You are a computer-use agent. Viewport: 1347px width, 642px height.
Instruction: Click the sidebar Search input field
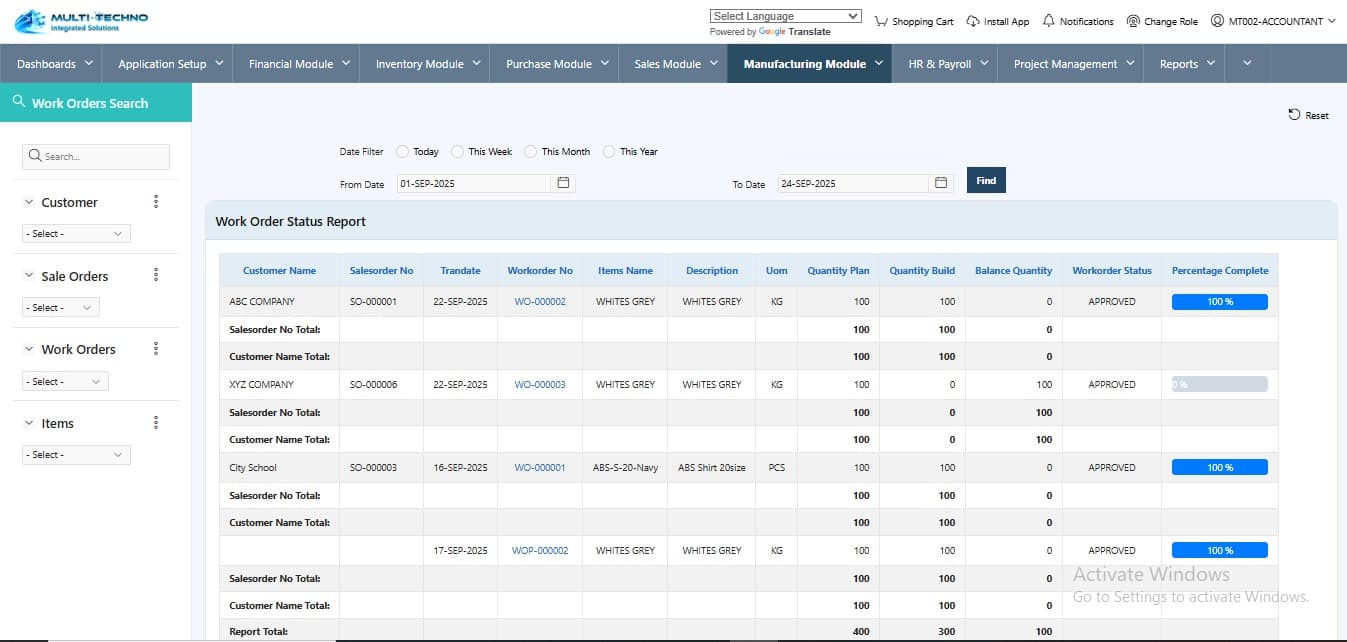(x=96, y=157)
